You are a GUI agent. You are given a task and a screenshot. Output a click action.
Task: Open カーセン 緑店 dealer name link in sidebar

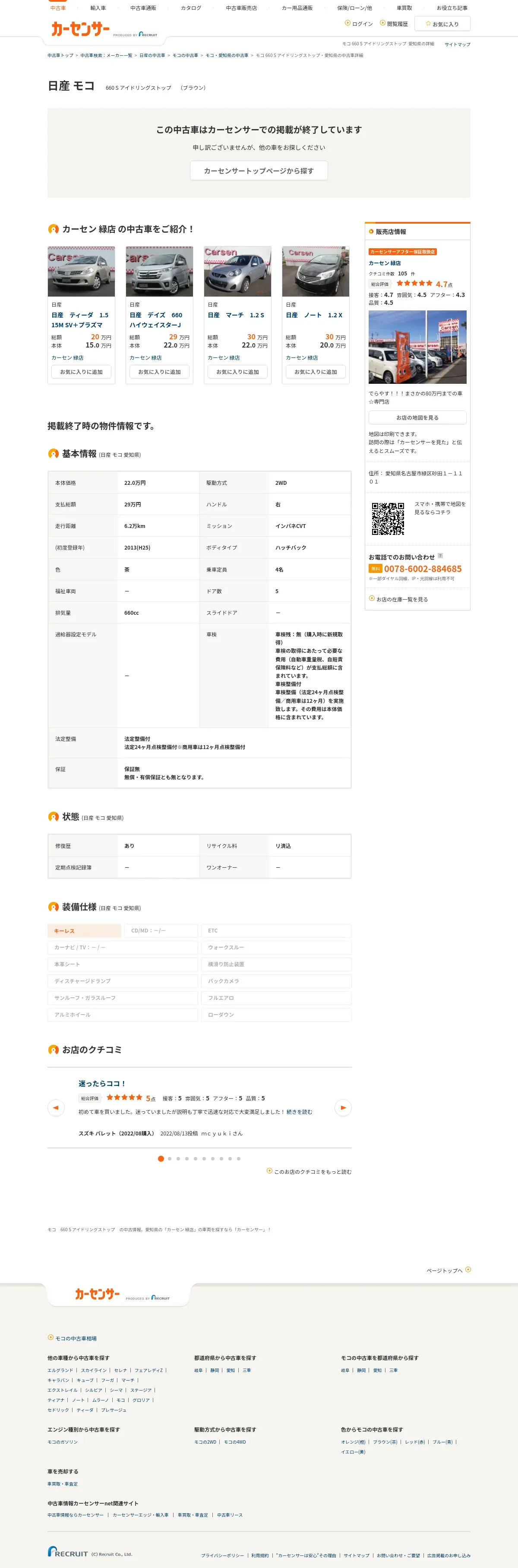[x=385, y=263]
